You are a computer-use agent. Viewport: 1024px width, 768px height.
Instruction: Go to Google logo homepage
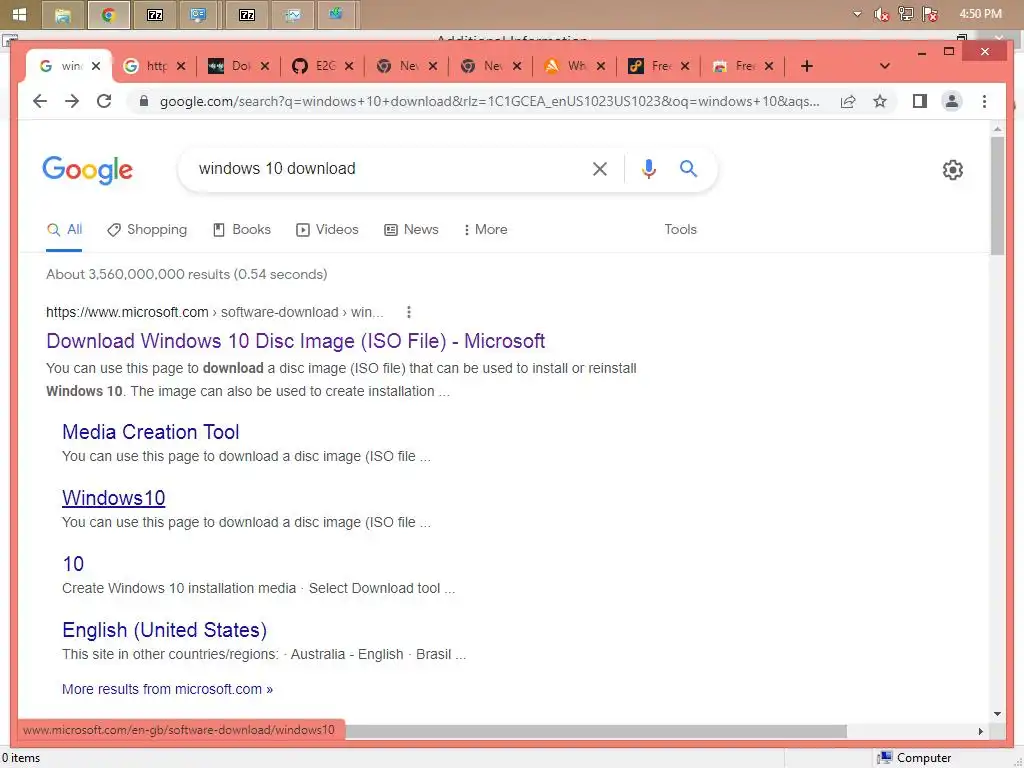[88, 170]
